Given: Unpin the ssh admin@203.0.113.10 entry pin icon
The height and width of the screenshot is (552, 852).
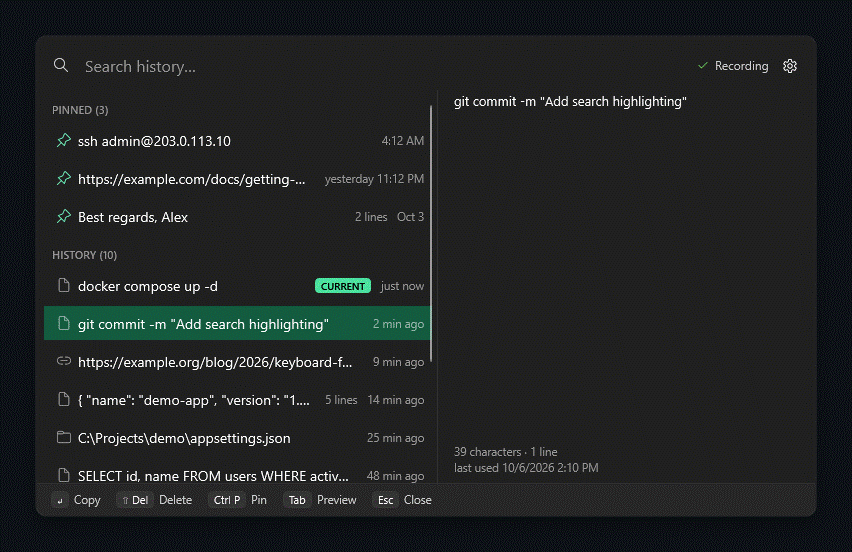Looking at the screenshot, I should coord(64,141).
